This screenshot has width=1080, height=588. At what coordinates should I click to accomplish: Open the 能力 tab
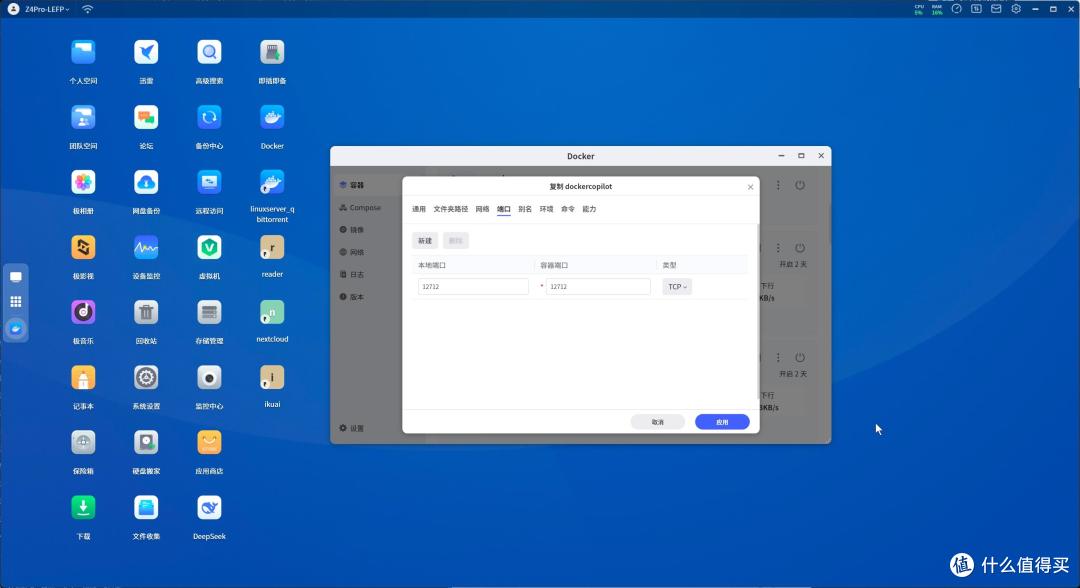tap(589, 209)
